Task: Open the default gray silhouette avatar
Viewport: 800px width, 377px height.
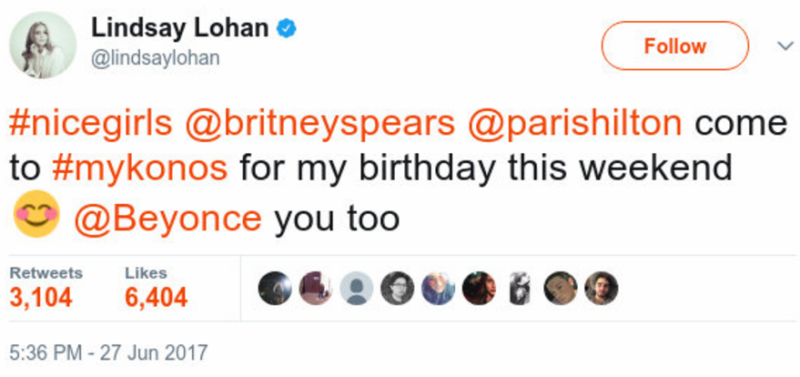Action: [x=357, y=288]
